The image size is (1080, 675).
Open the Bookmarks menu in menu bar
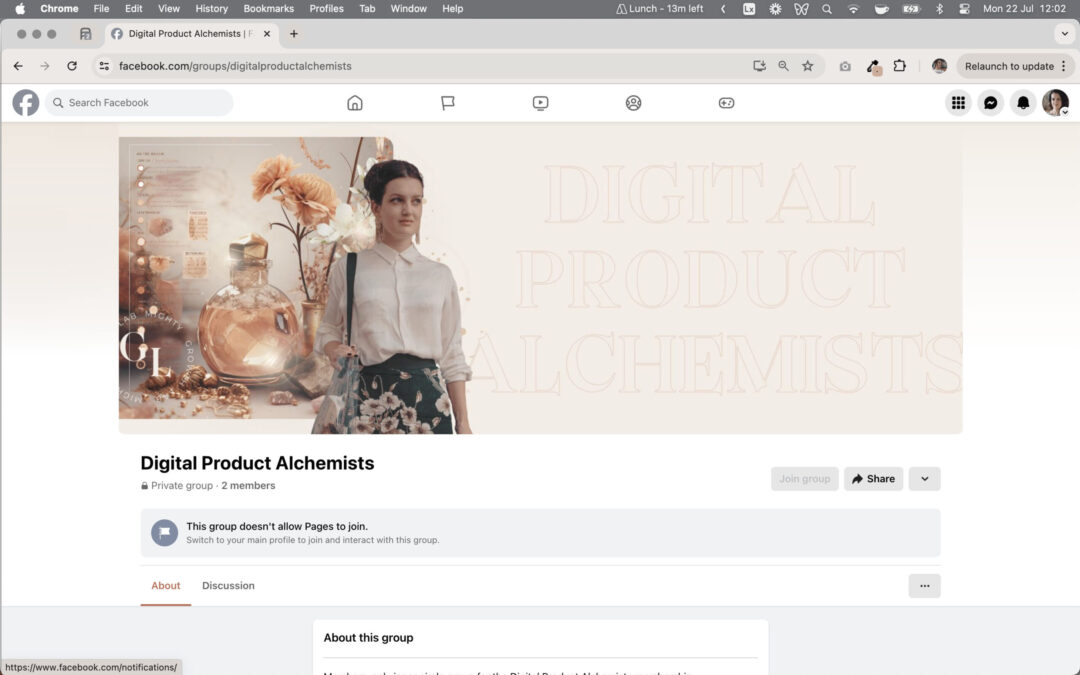click(x=268, y=8)
